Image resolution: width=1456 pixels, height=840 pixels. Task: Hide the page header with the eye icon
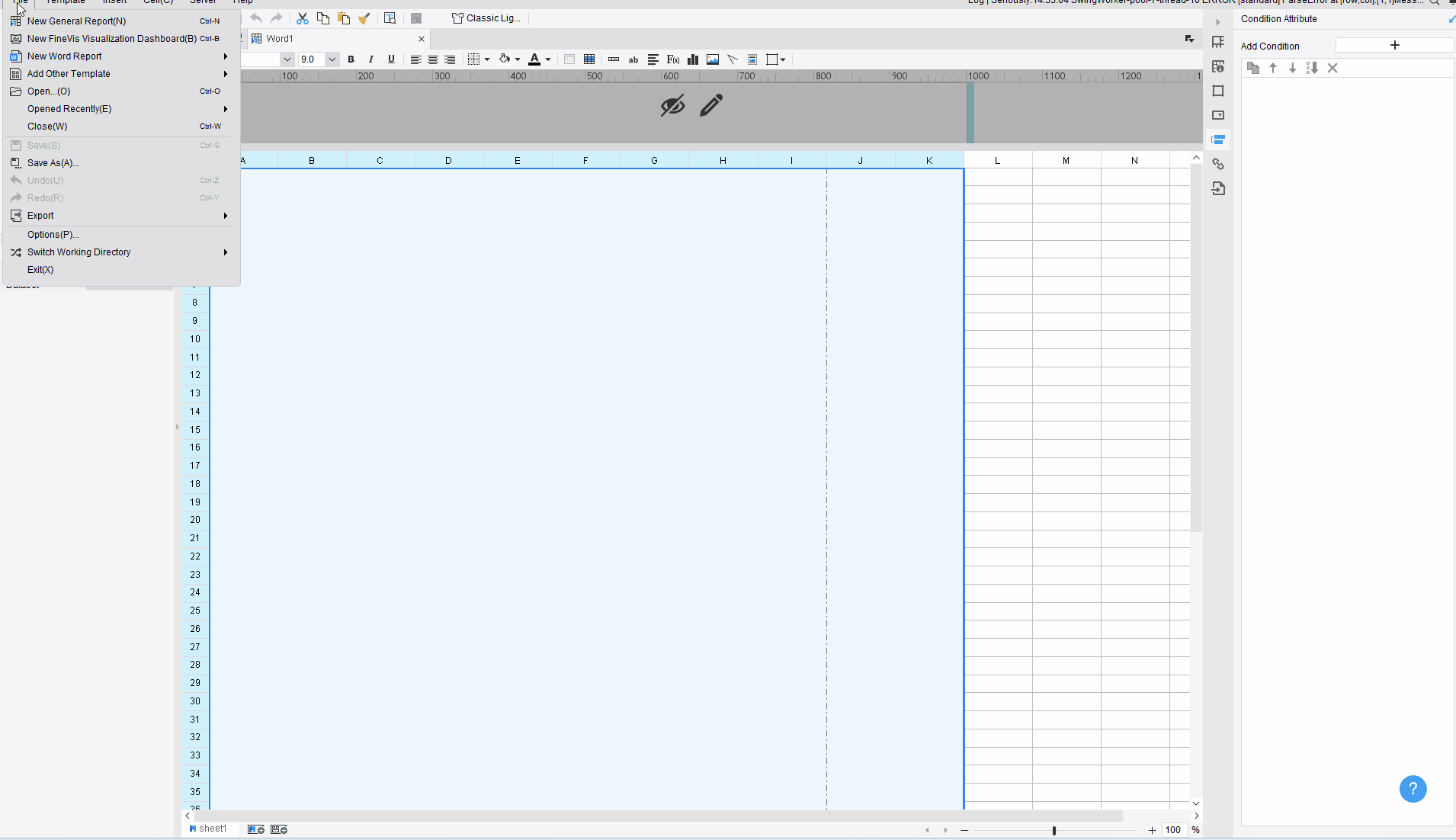click(x=672, y=106)
